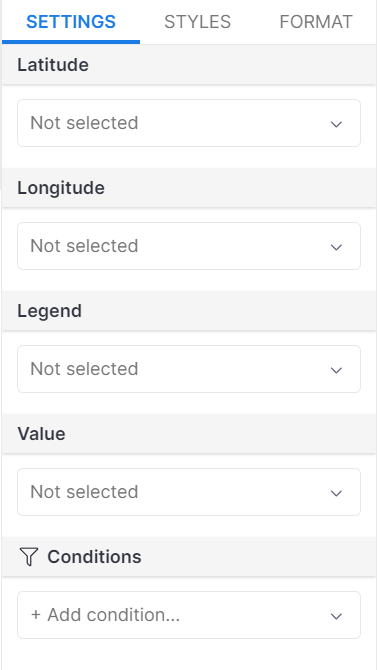
Task: Open the Latitude 'Not selected' dropdown
Action: [189, 123]
